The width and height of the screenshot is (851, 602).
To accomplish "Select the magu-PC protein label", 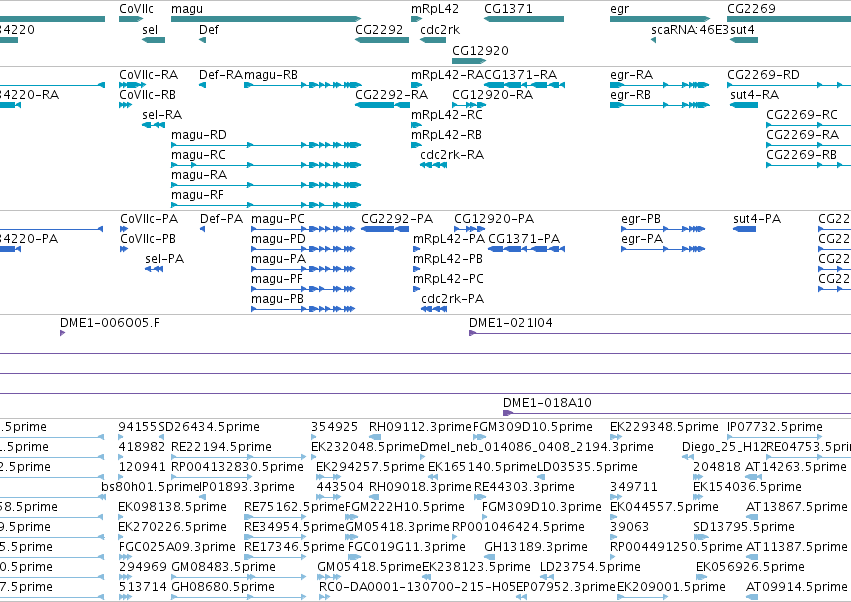I will pyautogui.click(x=278, y=219).
